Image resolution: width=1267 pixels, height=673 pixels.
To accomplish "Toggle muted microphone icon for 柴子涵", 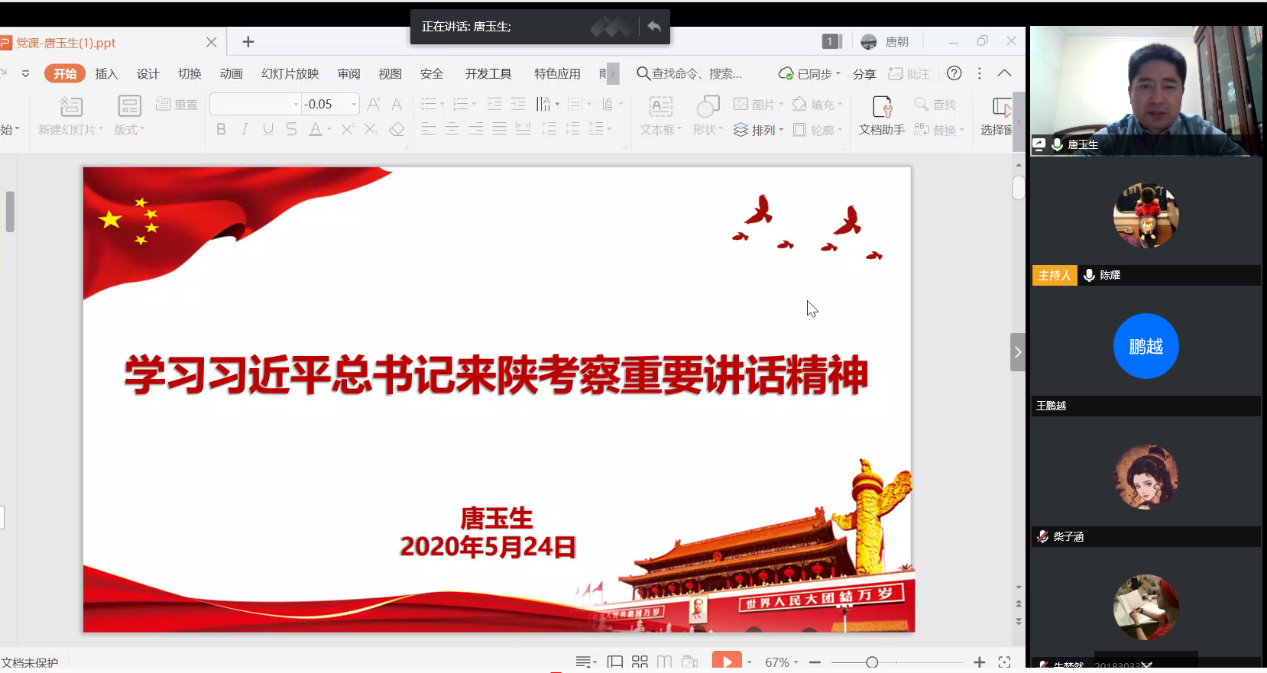I will 1043,537.
